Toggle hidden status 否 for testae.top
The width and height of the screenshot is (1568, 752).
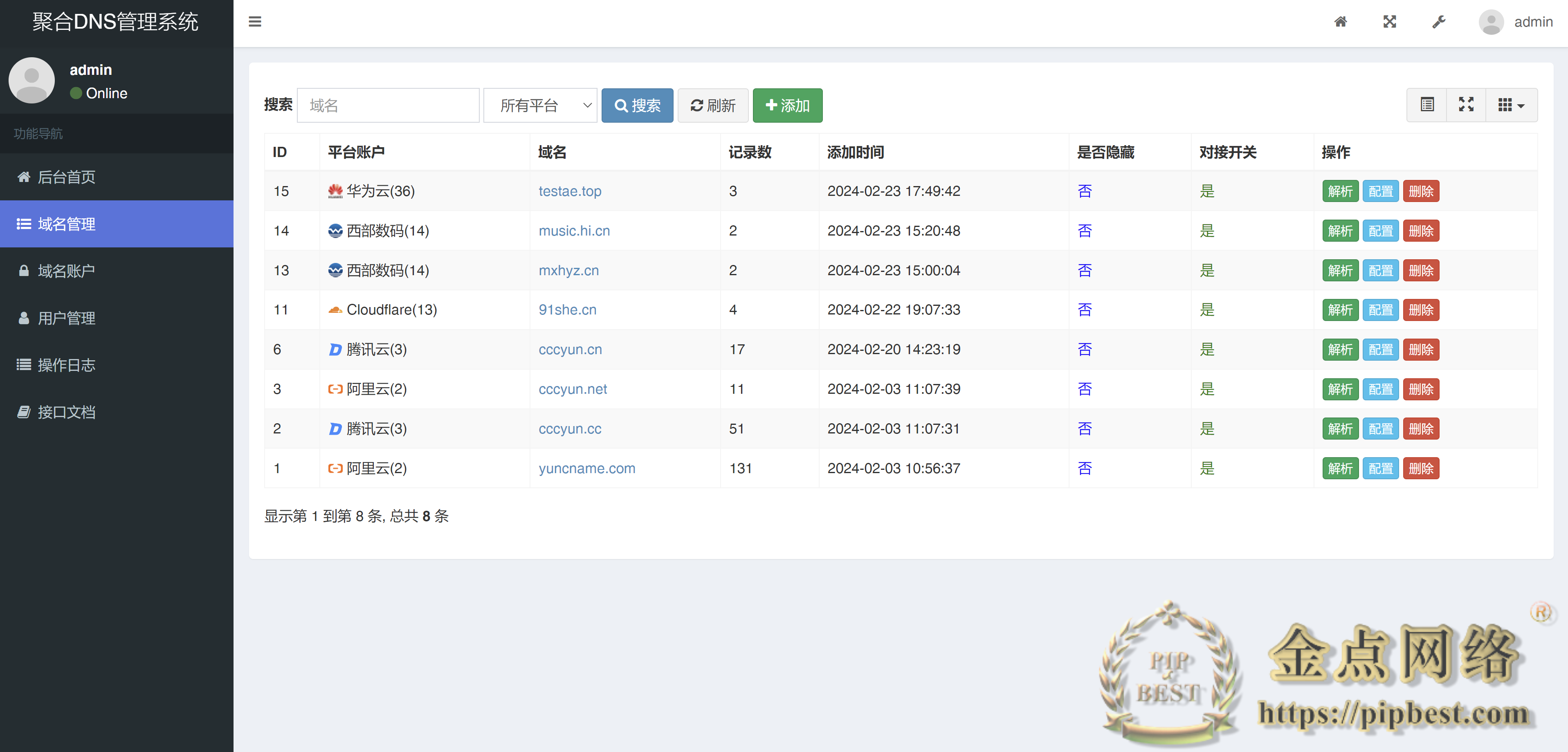tap(1085, 191)
